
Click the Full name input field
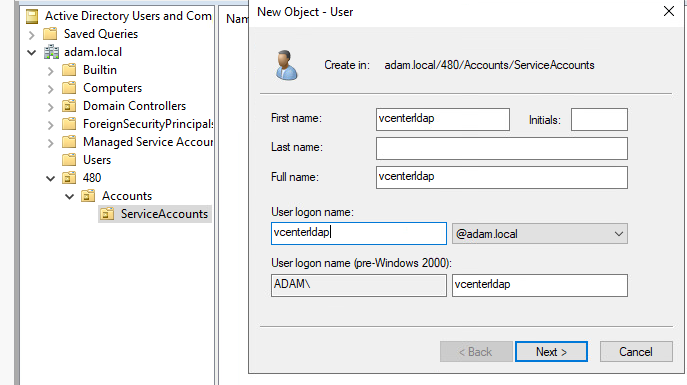pyautogui.click(x=502, y=177)
